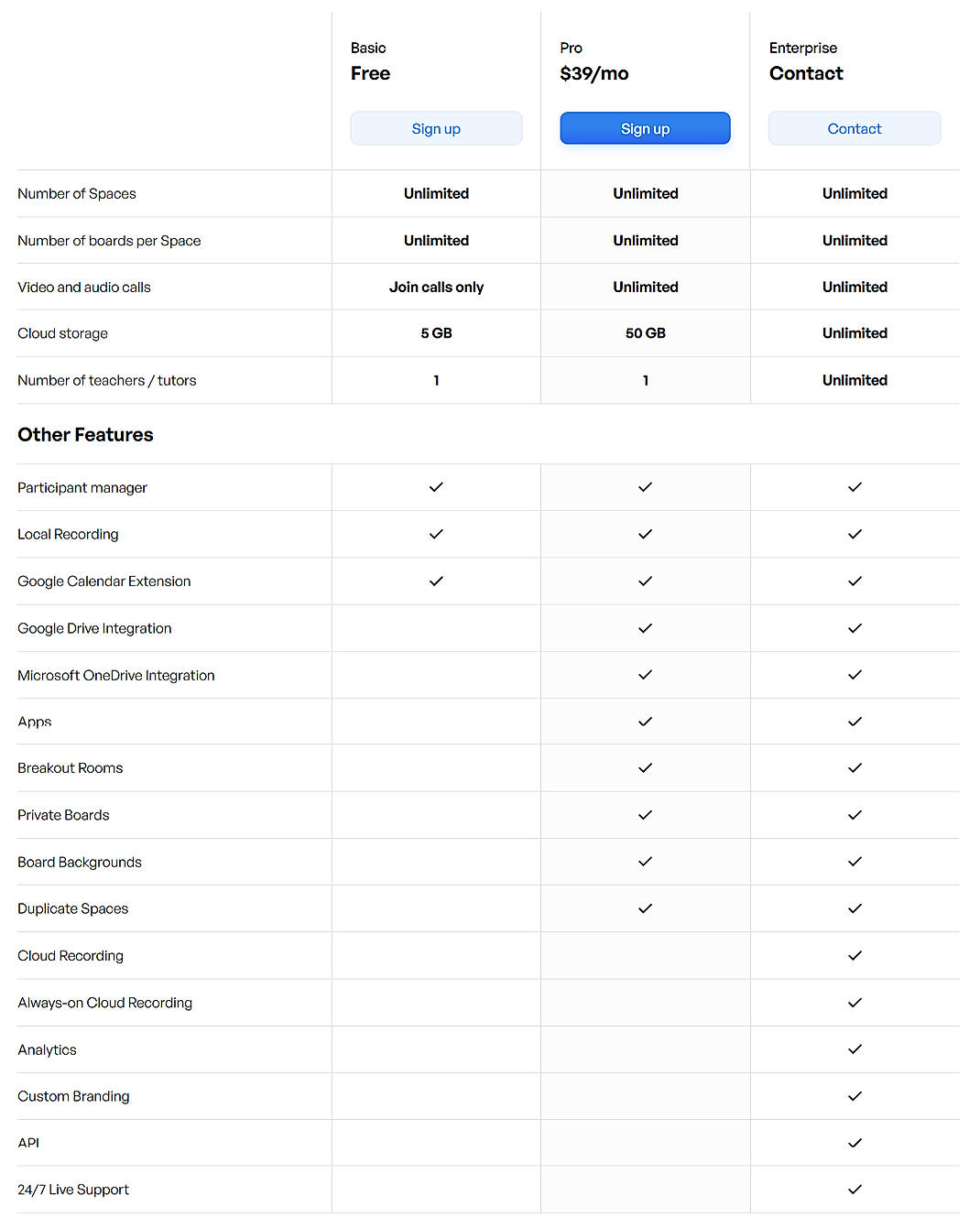
Task: Click the Breakout Rooms checkmark in Pro column
Action: point(645,768)
